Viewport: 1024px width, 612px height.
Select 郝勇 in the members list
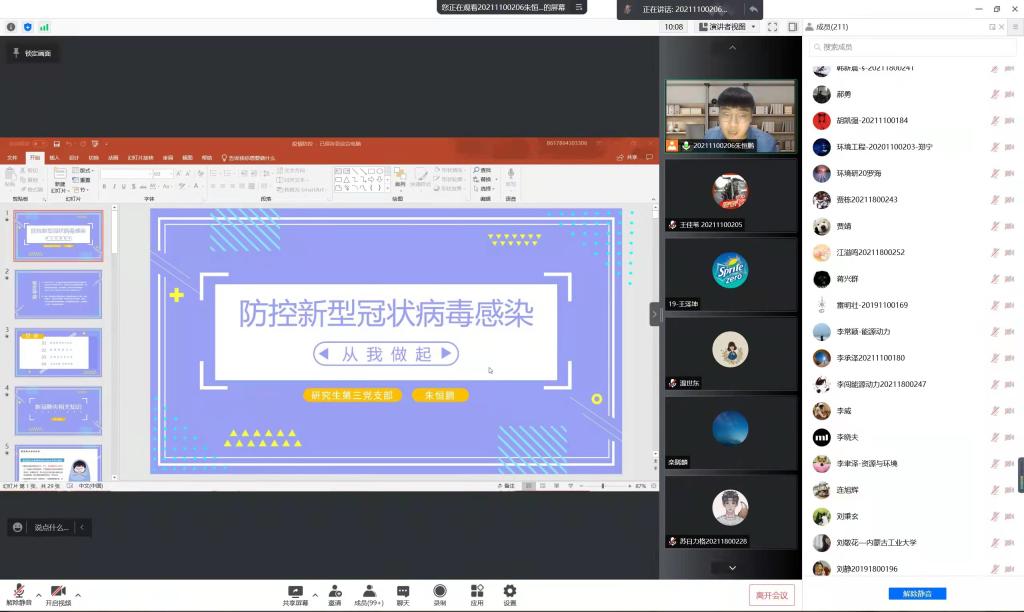(843, 94)
